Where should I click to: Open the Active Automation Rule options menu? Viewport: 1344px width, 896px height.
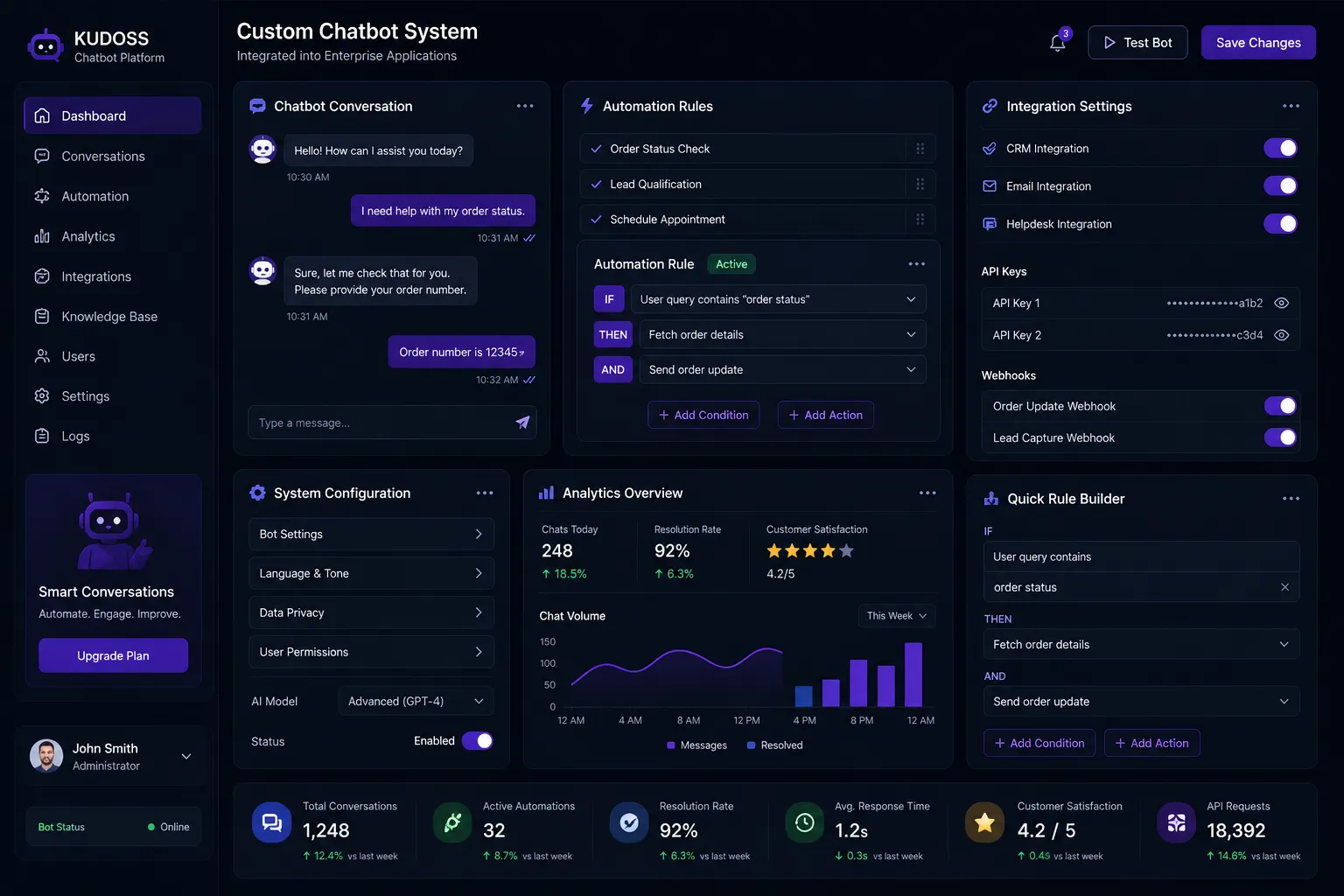coord(916,264)
